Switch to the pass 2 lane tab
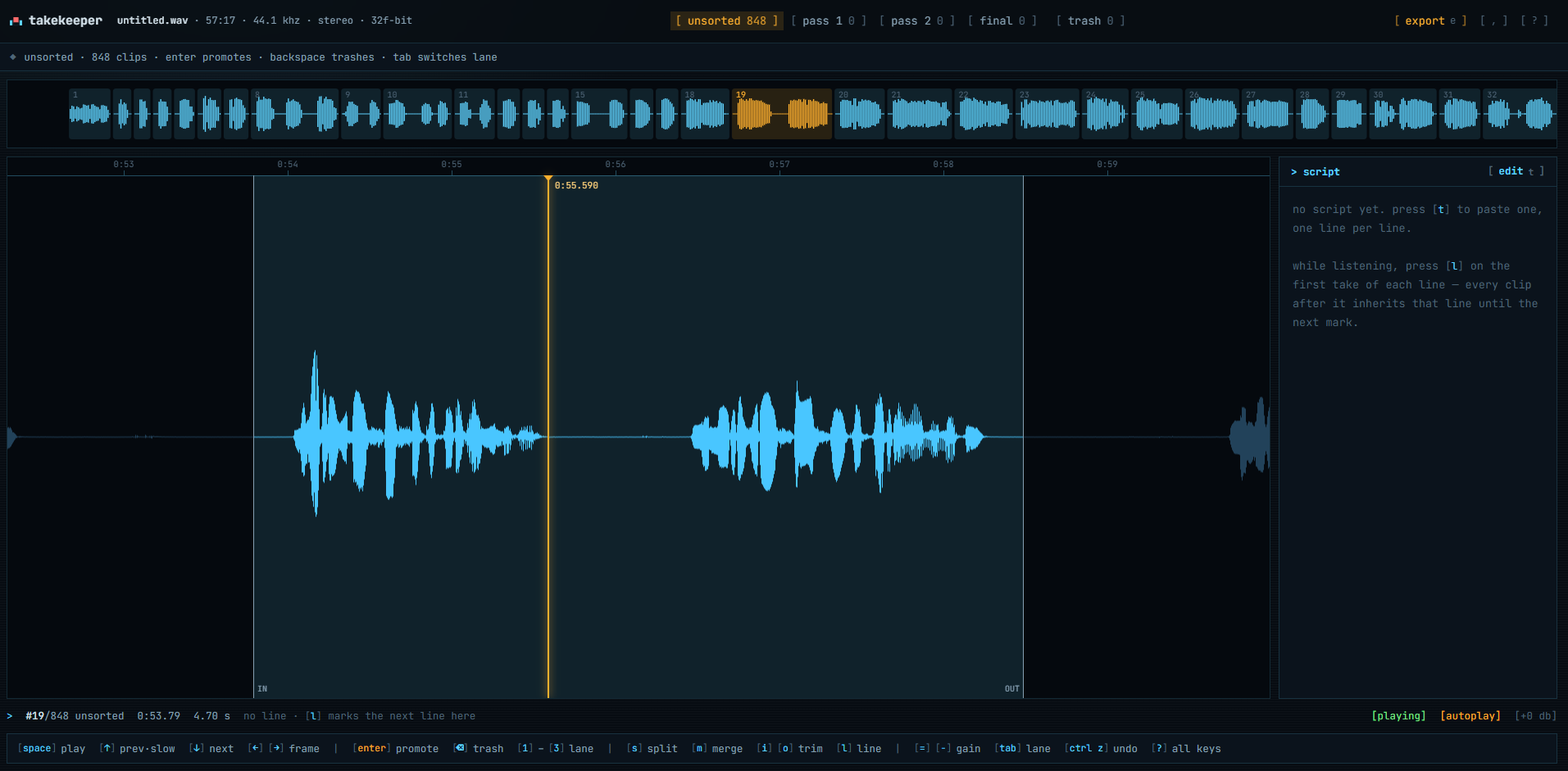Image resolution: width=1568 pixels, height=771 pixels. pos(917,20)
